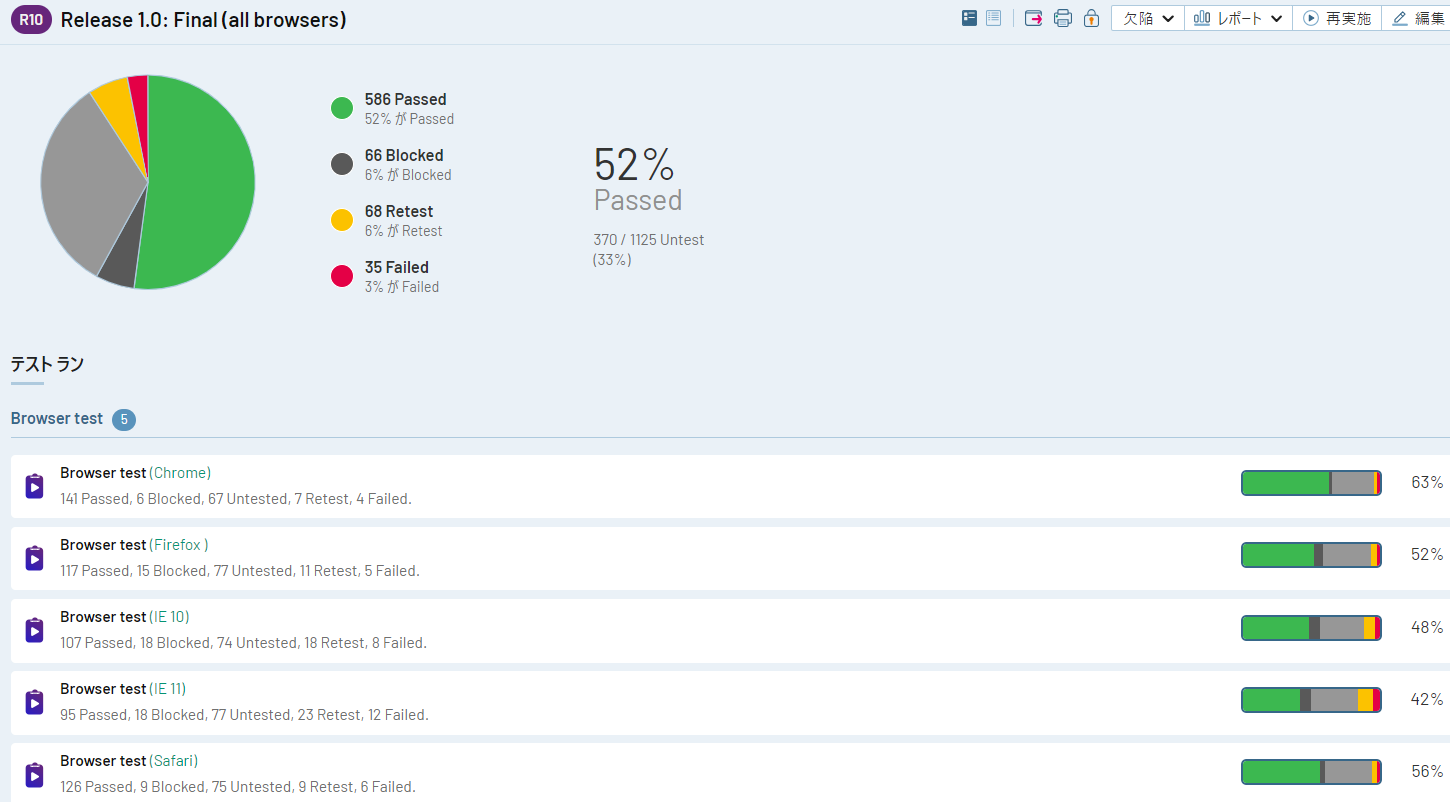Viewport: 1450px width, 802px height.
Task: Click the export icon with pink arrow
Action: pos(1033,18)
